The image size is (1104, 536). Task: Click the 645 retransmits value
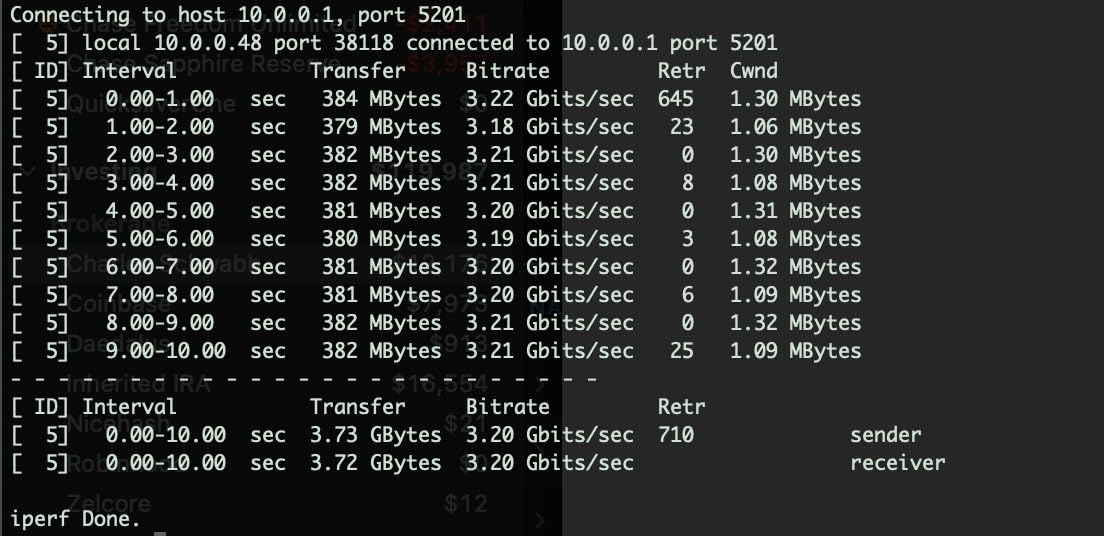pyautogui.click(x=676, y=99)
